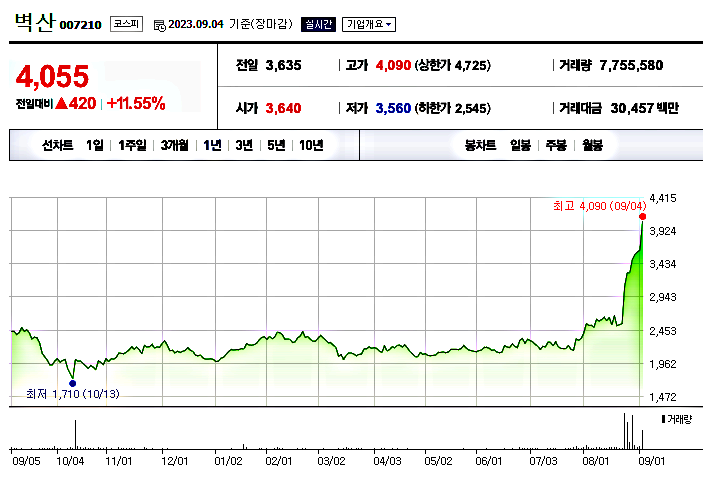Click the calendar icon beside 2023.09.04
Screen dimensions: 703x482
[159, 25]
